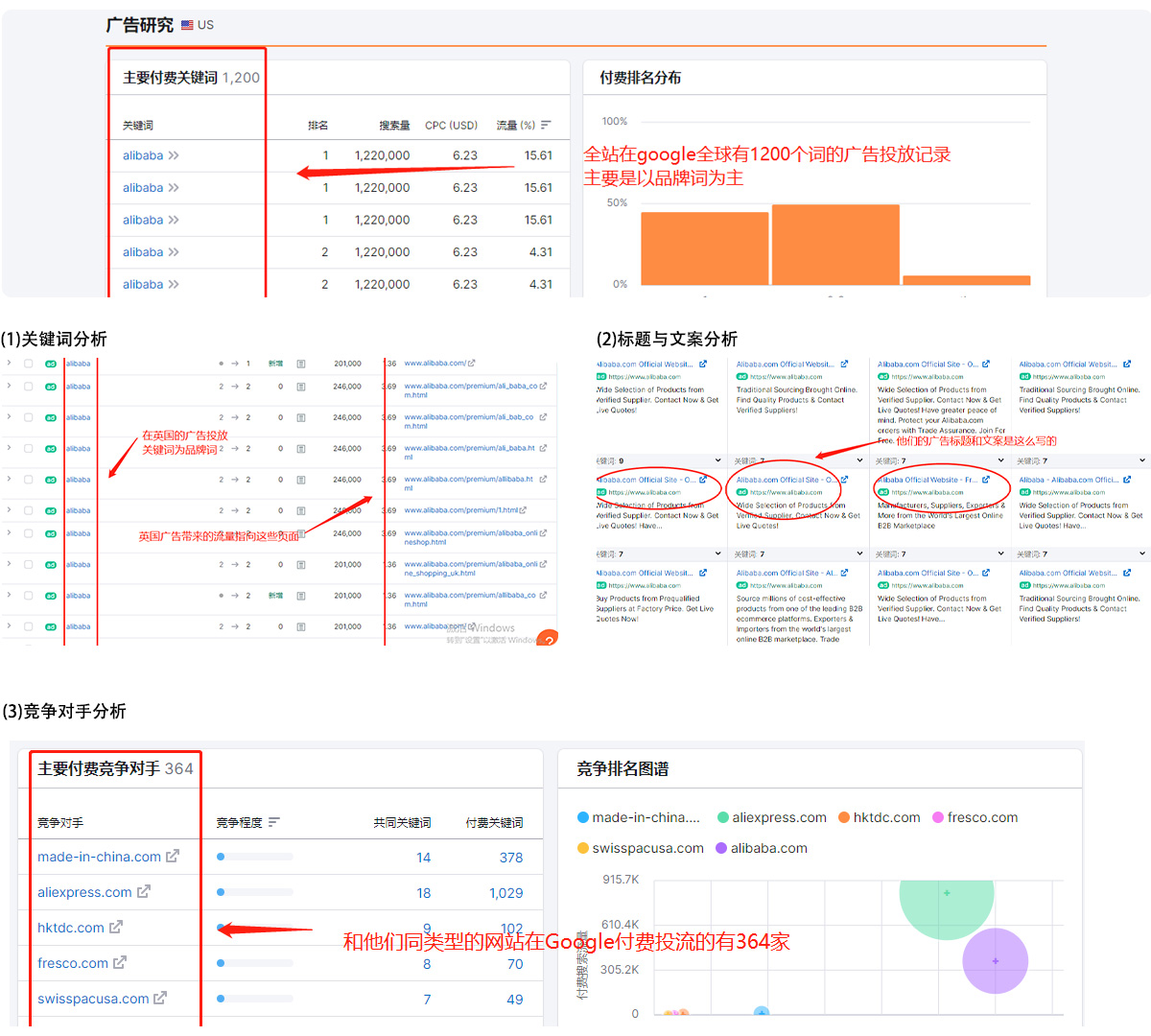Screen dimensions: 1151x1036
Task: Open external link icon beside made-in-china.com
Action: [x=173, y=856]
